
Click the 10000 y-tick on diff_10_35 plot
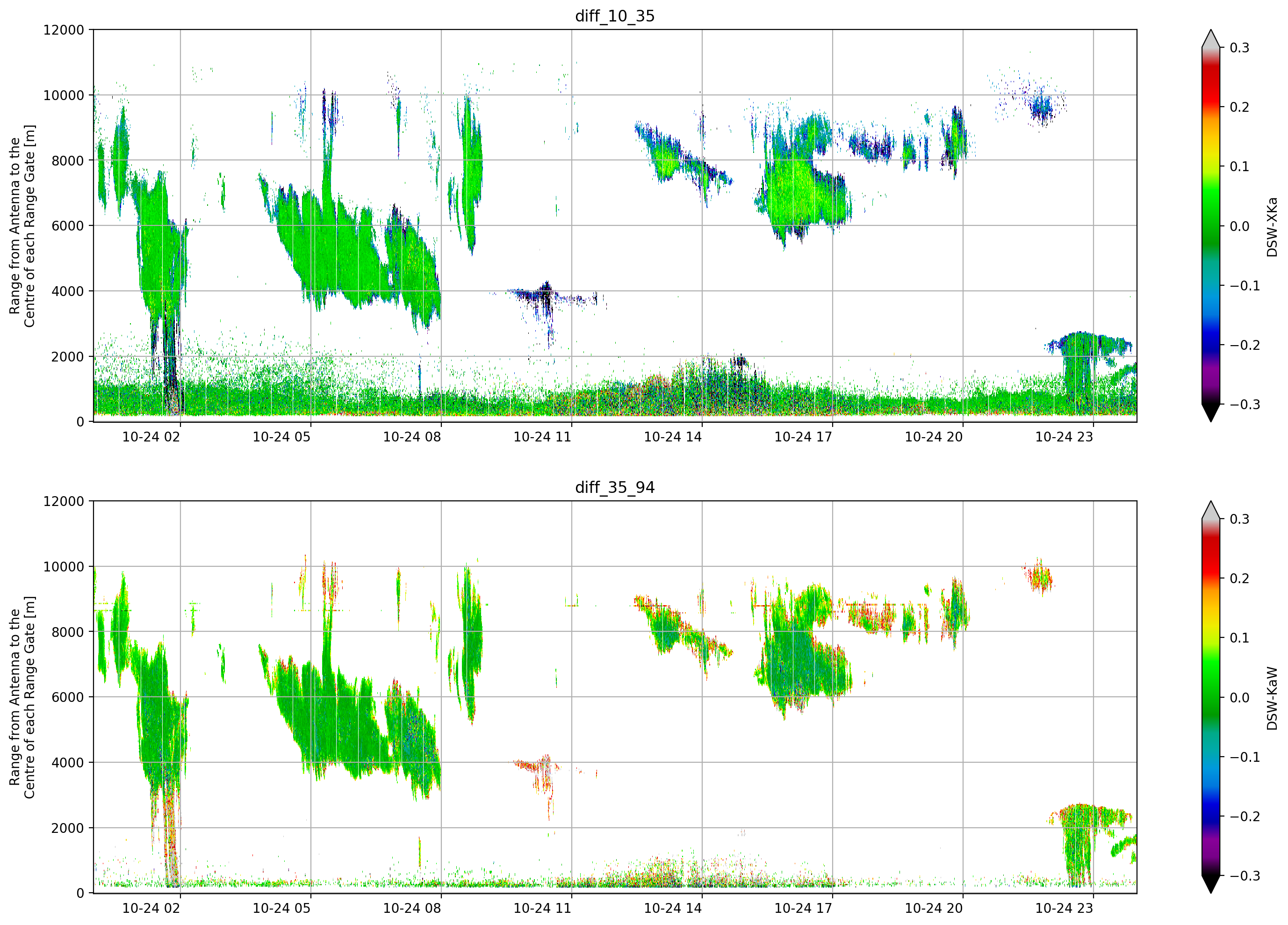coord(64,95)
